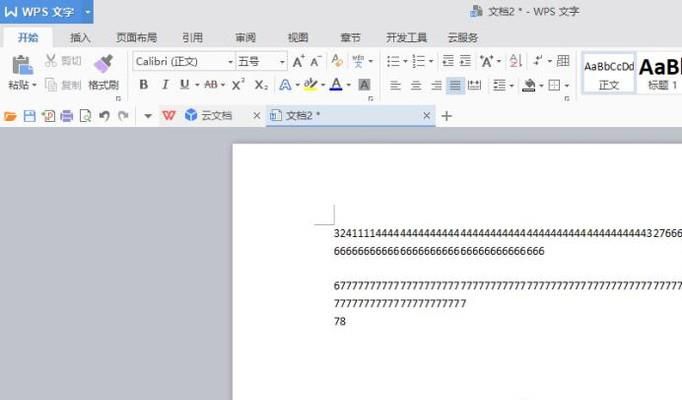The width and height of the screenshot is (682, 400).
Task: Close the 文档2 document tab
Action: [427, 116]
